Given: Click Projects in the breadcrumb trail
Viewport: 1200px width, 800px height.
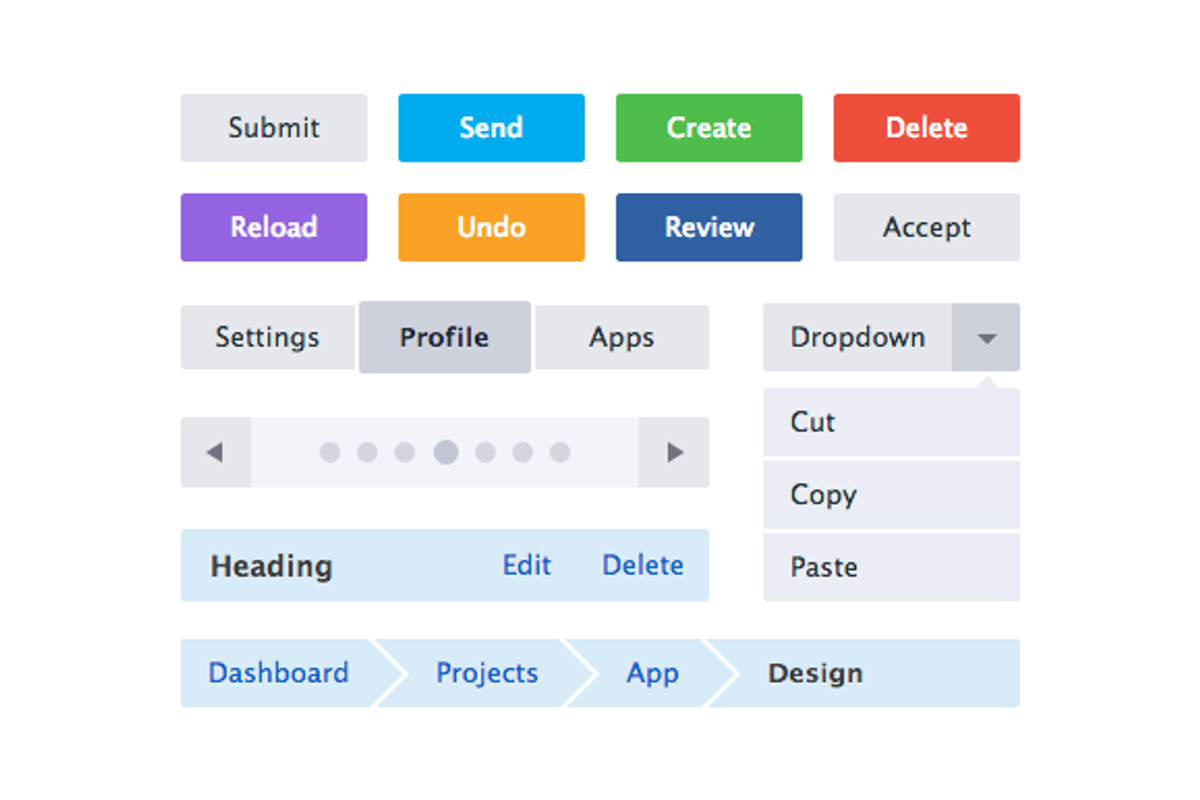Looking at the screenshot, I should pyautogui.click(x=486, y=673).
